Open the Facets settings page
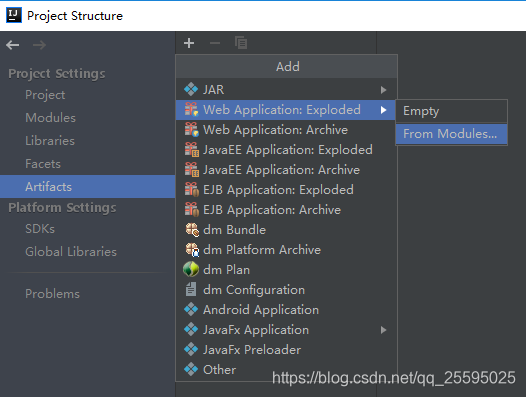The image size is (526, 397). coord(87,164)
